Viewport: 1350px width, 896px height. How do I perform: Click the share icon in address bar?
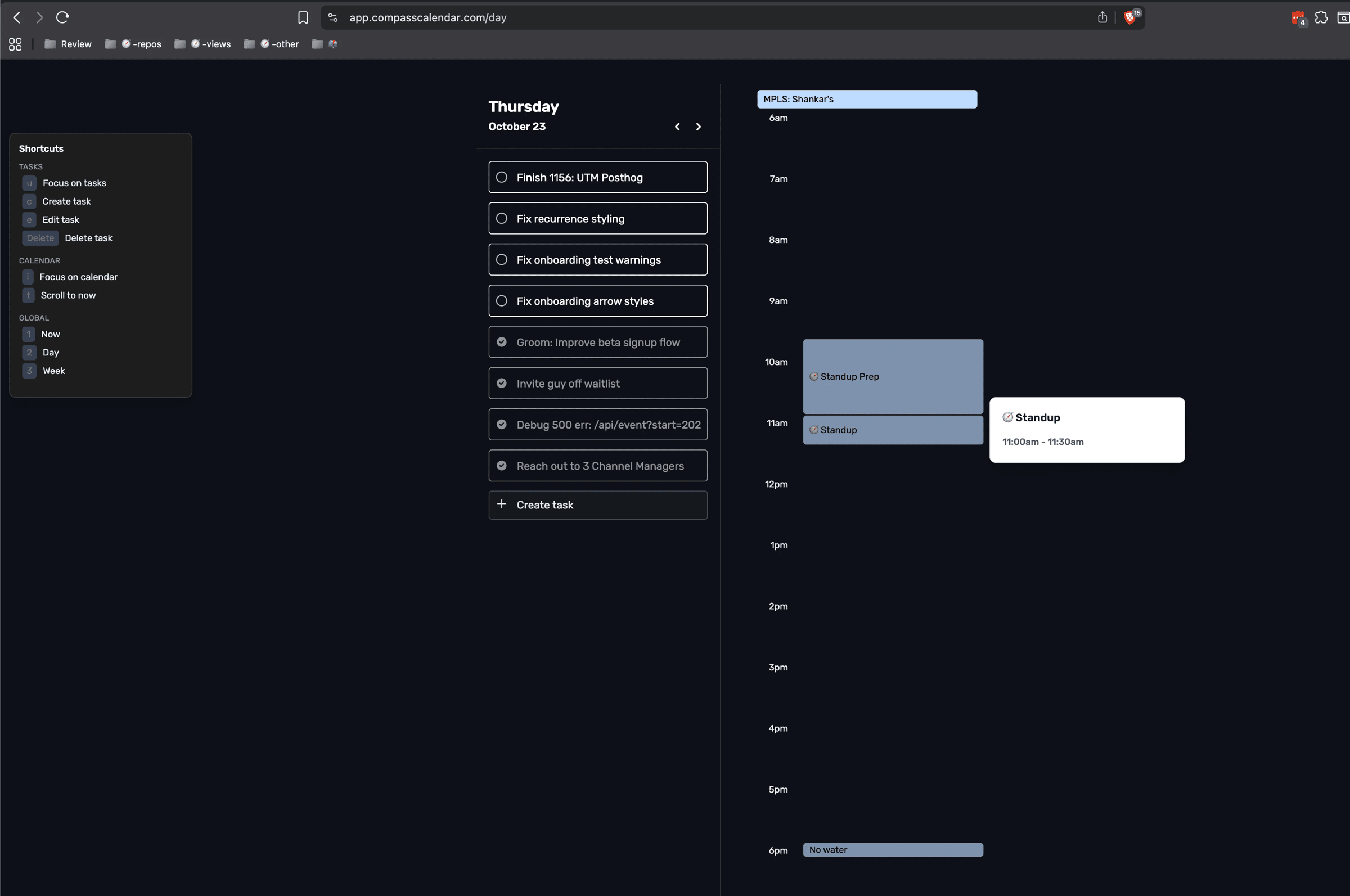click(1102, 17)
